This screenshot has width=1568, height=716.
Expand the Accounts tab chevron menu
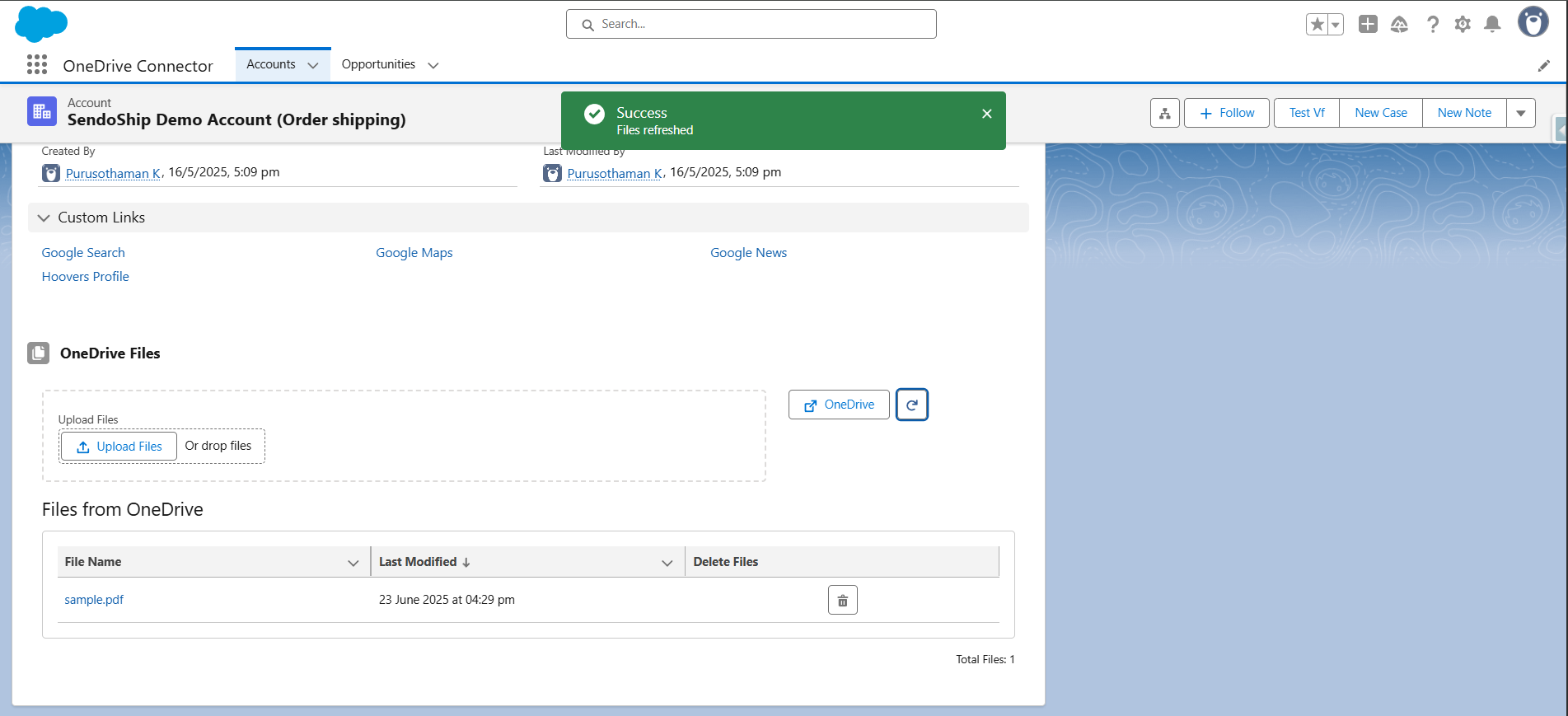point(313,65)
